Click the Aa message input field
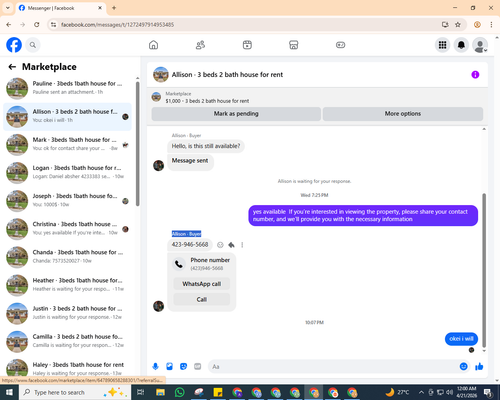The image size is (500, 400). [x=333, y=367]
